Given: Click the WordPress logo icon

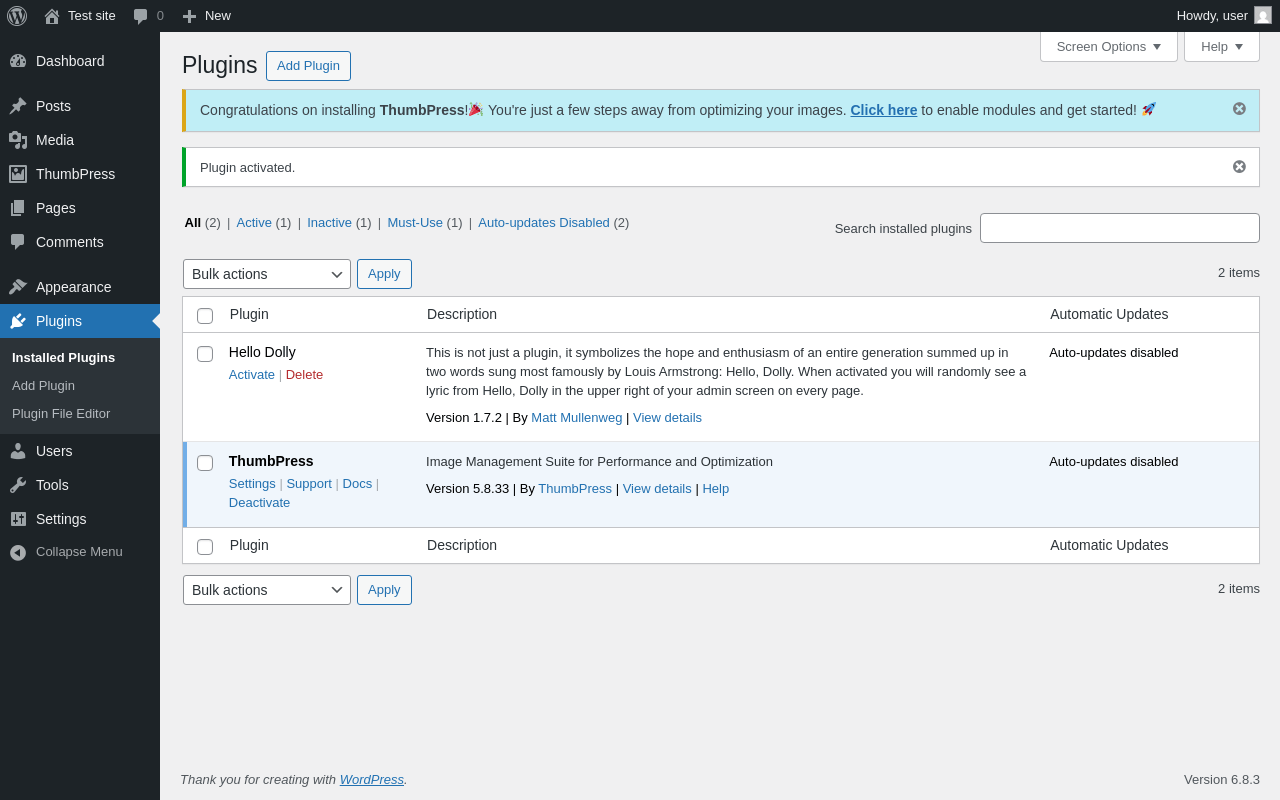Looking at the screenshot, I should point(17,16).
